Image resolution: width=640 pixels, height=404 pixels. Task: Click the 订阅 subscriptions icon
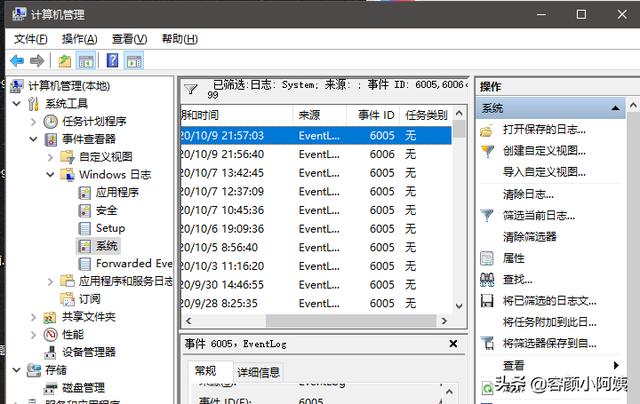tap(67, 299)
